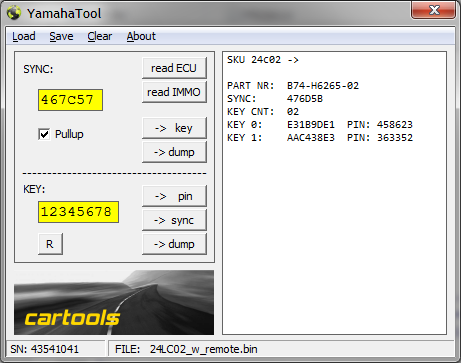Click the '-> key' button

(174, 128)
